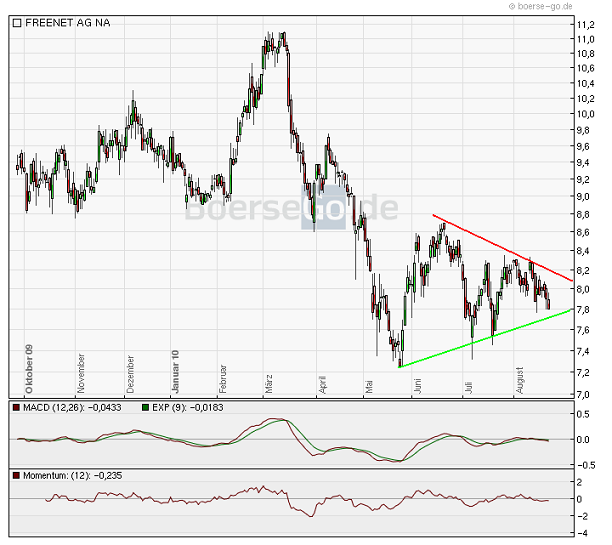Click the EXP (9): -0,0183 label

(187, 408)
